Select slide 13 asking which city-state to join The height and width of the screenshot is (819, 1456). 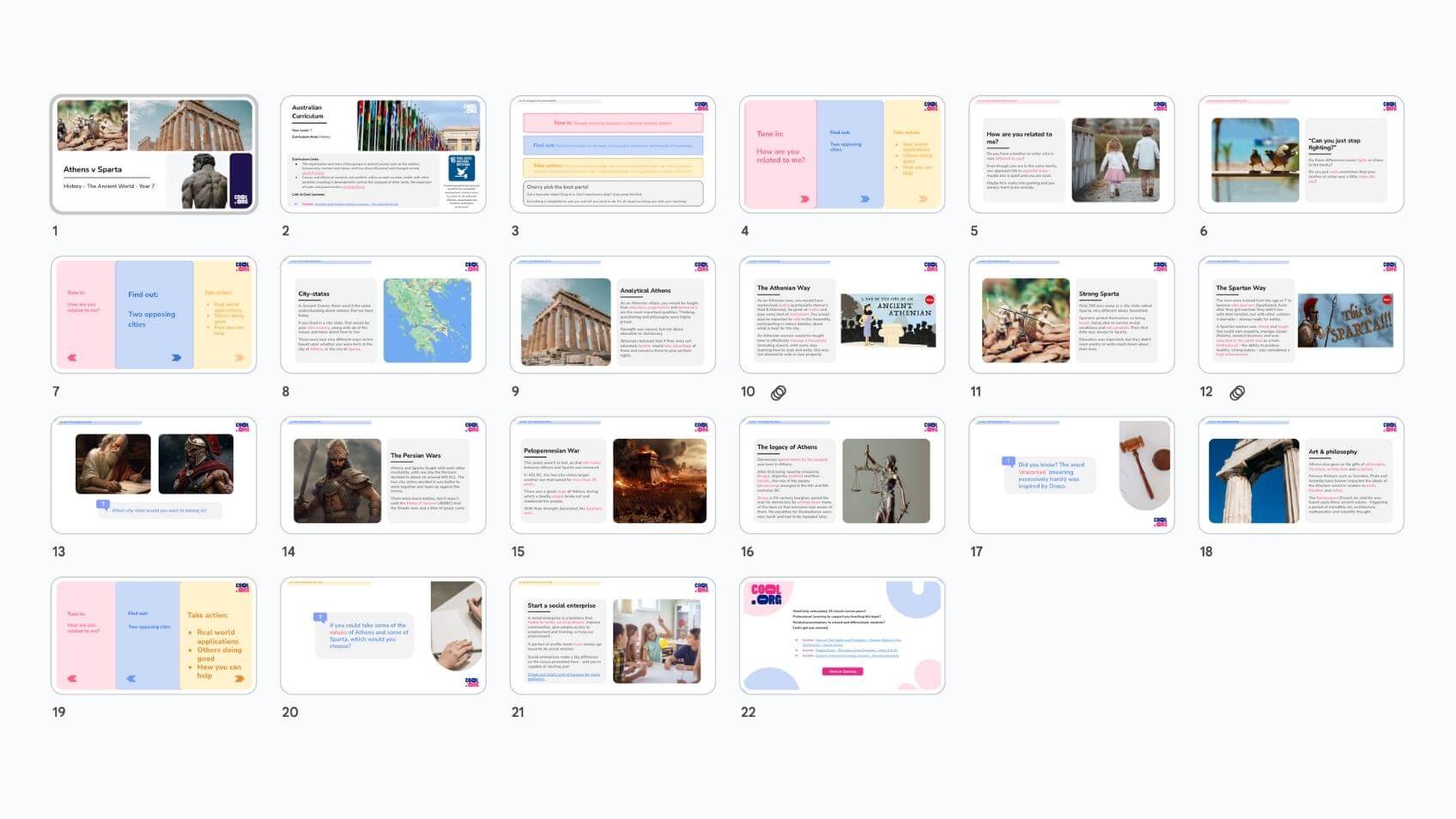tap(154, 476)
